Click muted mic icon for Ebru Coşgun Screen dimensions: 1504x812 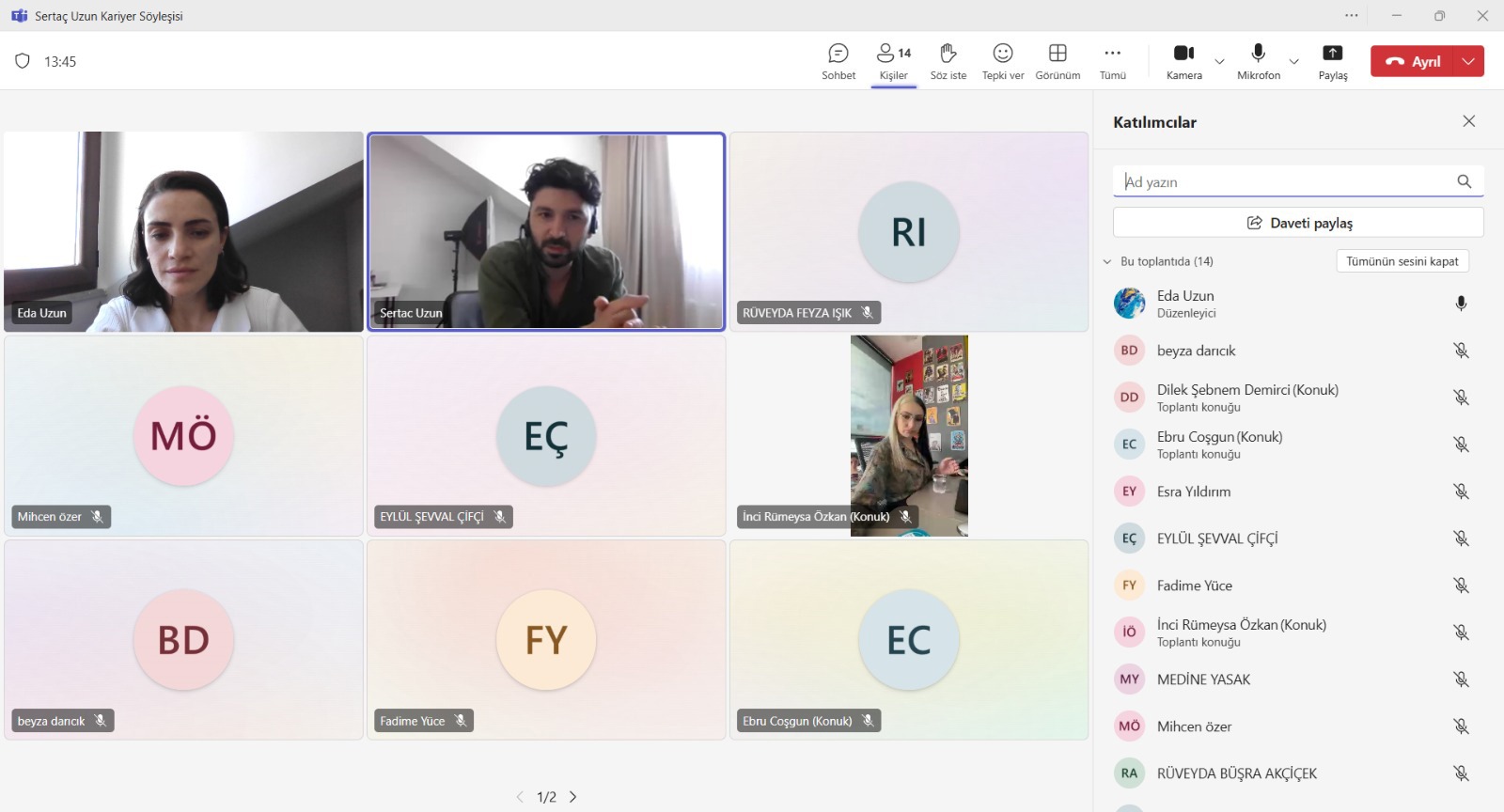[1461, 445]
